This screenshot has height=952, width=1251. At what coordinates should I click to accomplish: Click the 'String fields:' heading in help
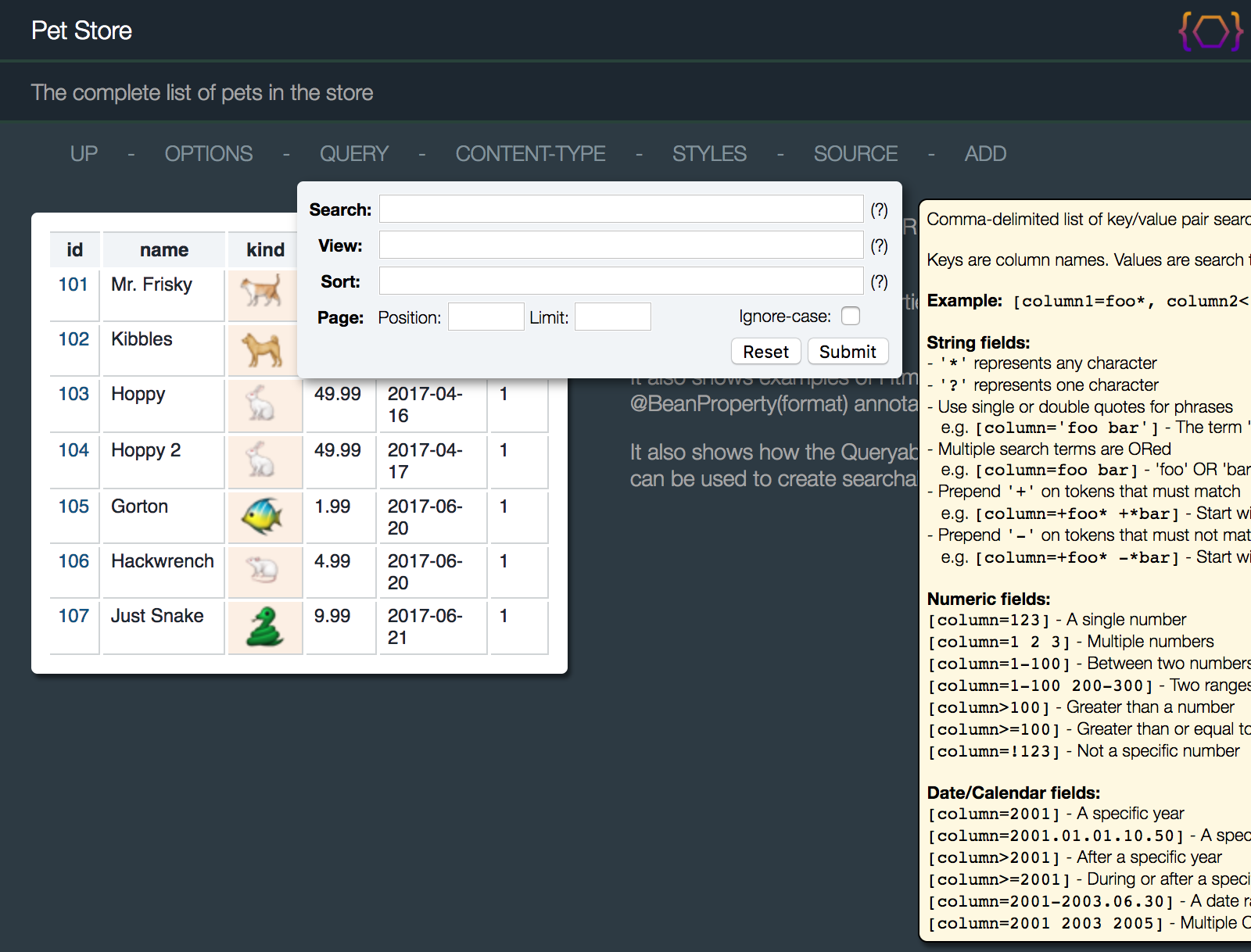pyautogui.click(x=978, y=342)
